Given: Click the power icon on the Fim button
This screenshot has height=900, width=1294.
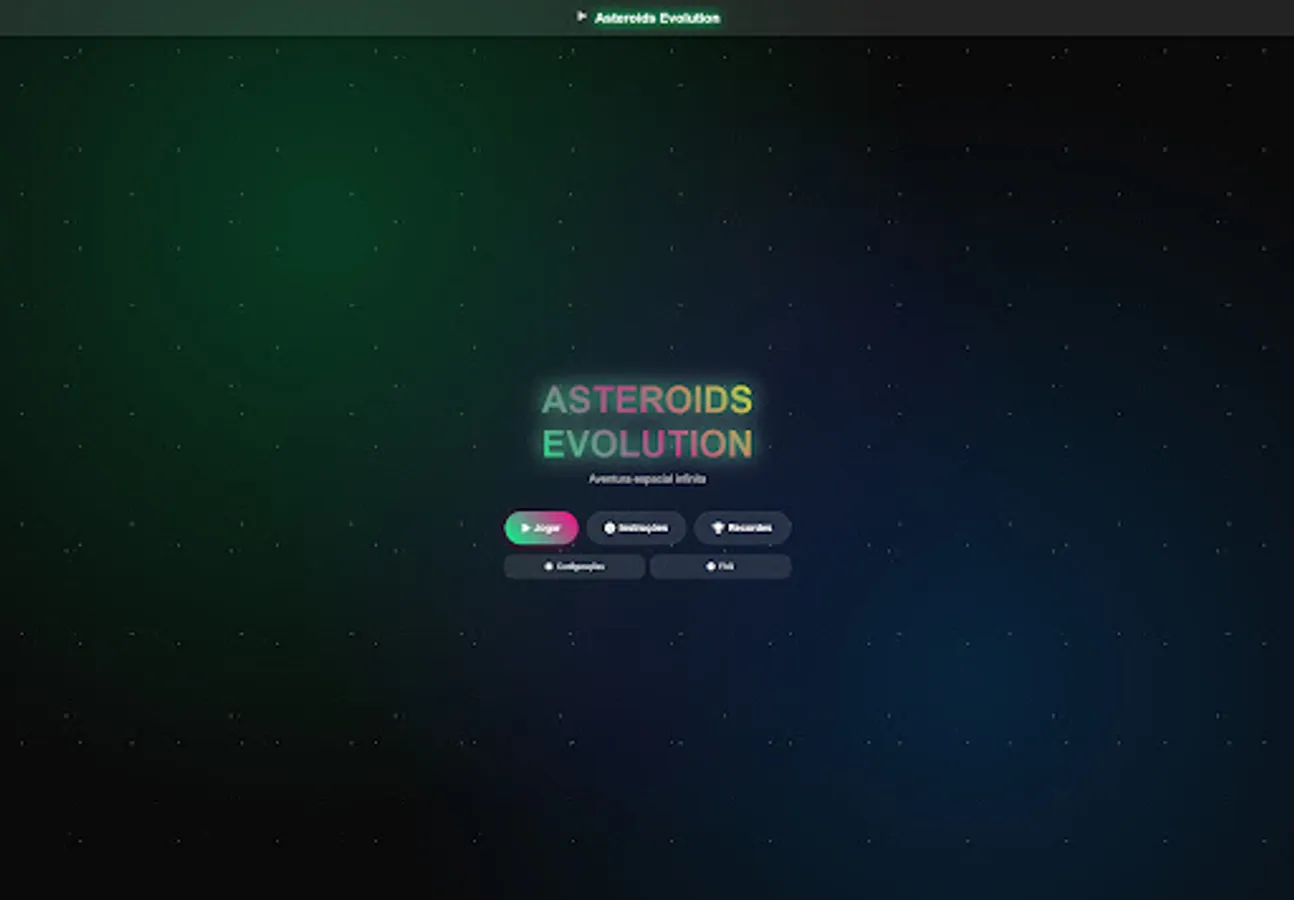Looking at the screenshot, I should (710, 566).
